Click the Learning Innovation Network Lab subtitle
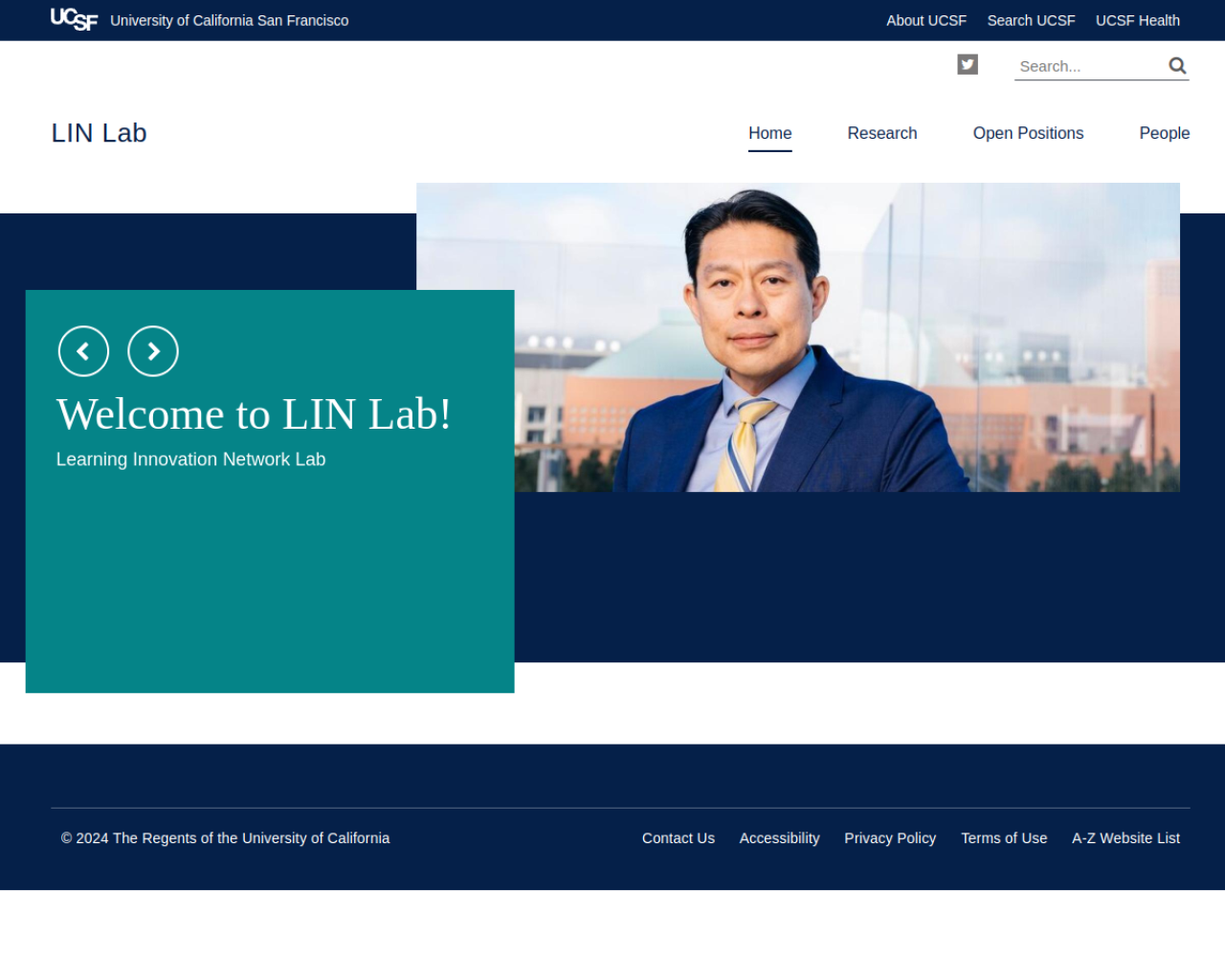1225x980 pixels. (190, 459)
